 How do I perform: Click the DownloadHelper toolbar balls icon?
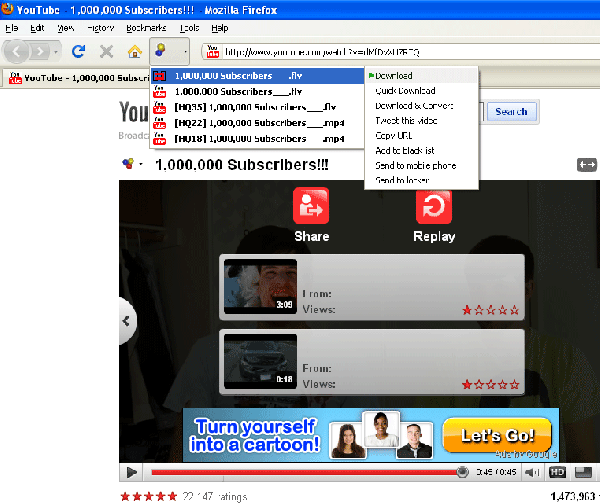161,50
